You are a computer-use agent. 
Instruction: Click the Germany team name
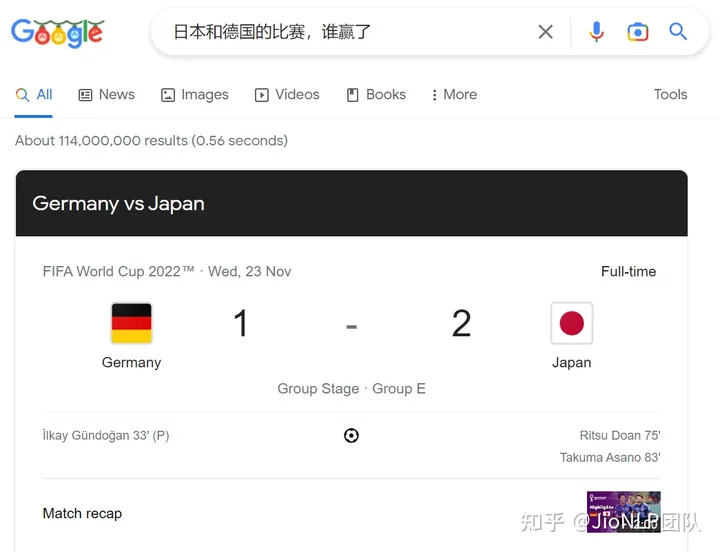tap(131, 362)
